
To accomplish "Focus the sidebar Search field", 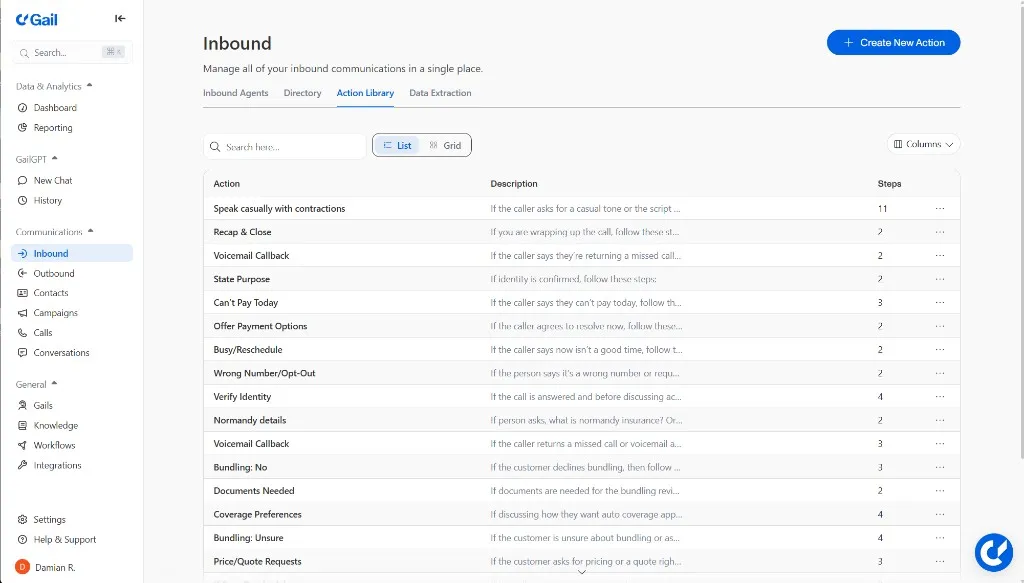I will tap(72, 52).
